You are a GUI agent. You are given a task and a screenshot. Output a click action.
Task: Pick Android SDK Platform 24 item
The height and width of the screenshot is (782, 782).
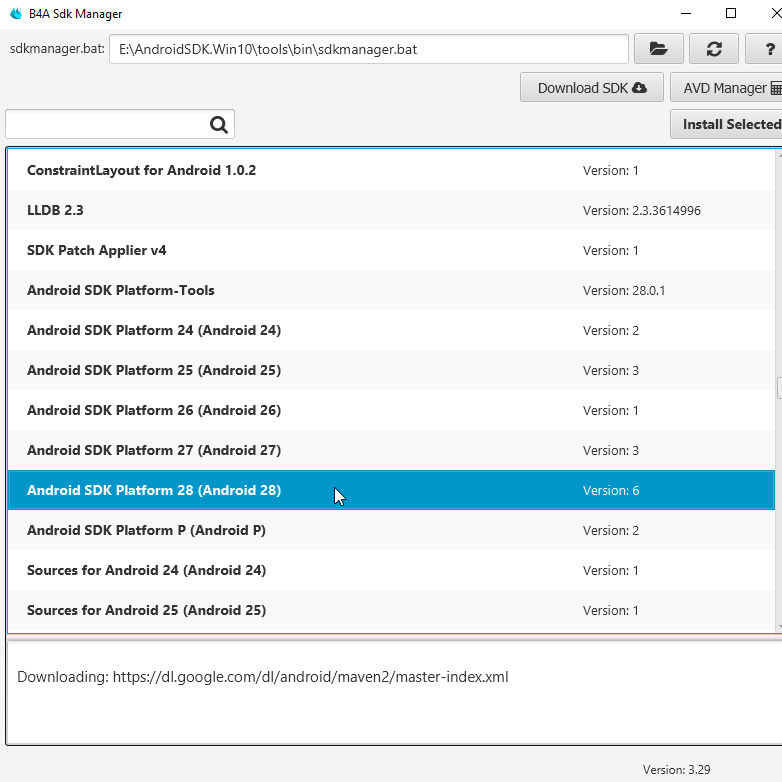[x=153, y=330]
